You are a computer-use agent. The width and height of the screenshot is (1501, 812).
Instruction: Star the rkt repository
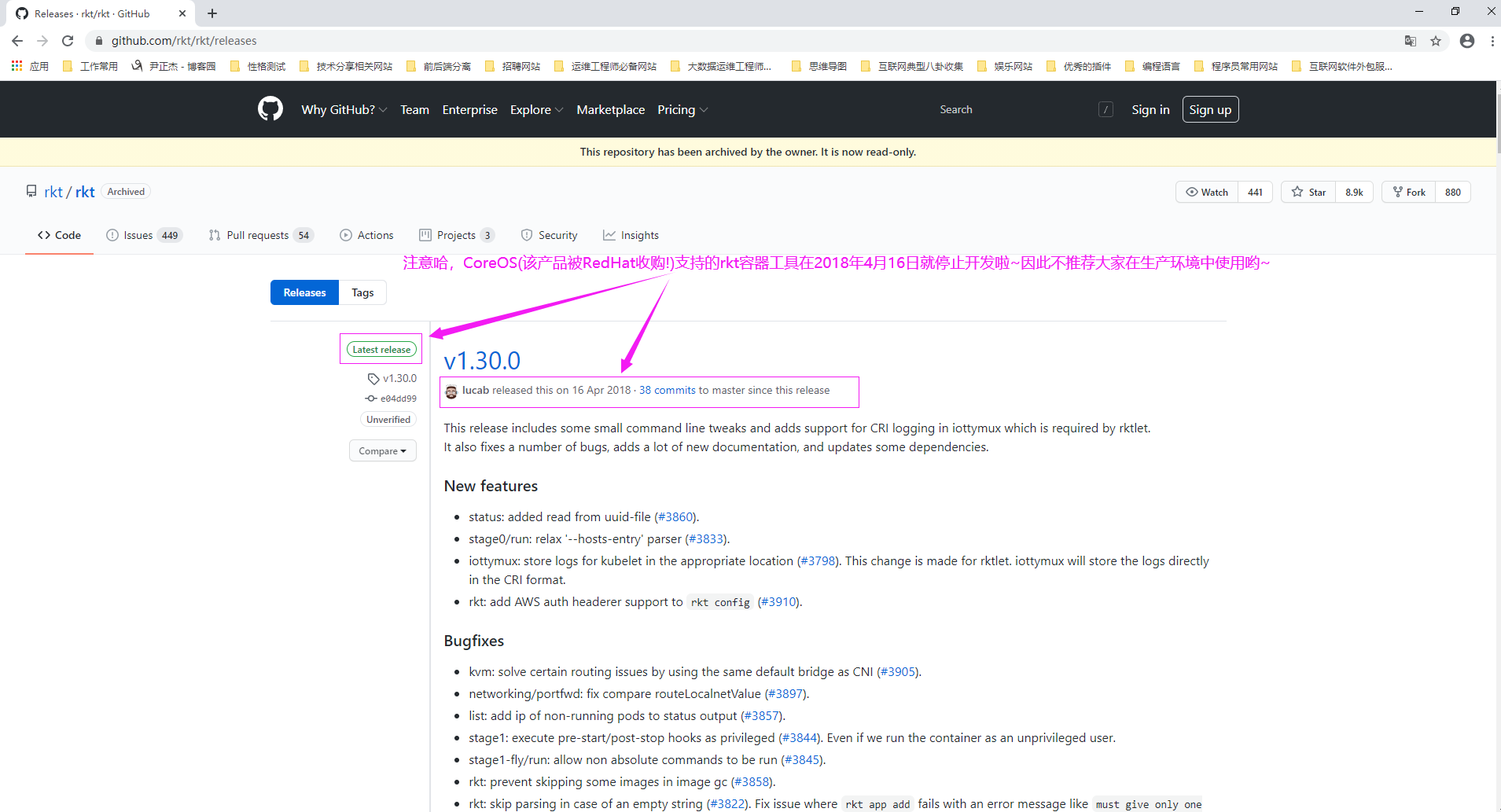(1309, 192)
